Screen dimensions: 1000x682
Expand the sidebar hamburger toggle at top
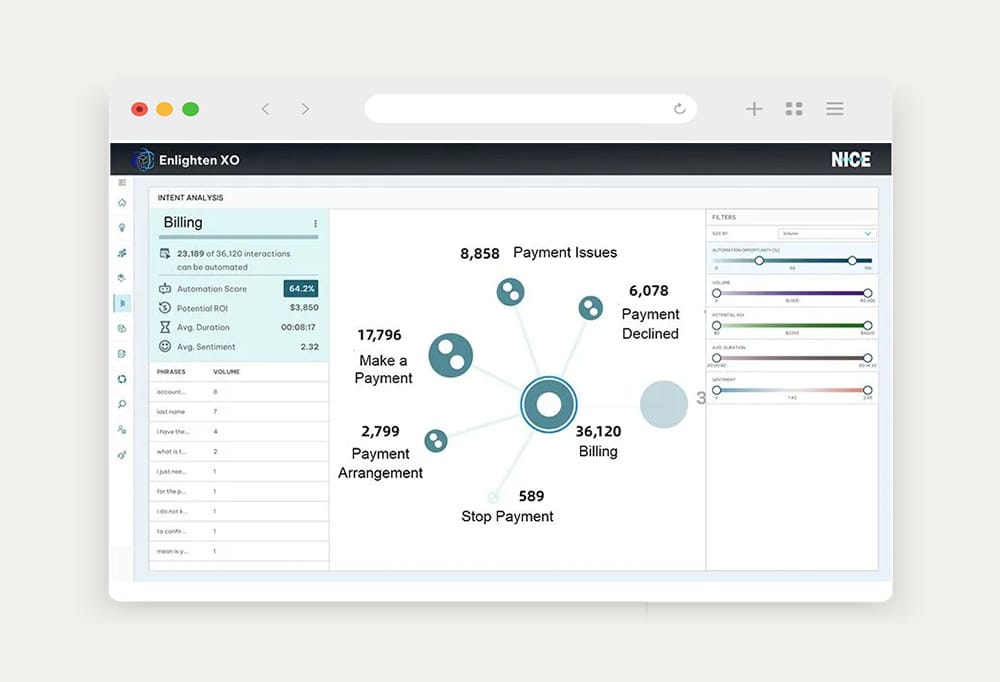[x=122, y=182]
